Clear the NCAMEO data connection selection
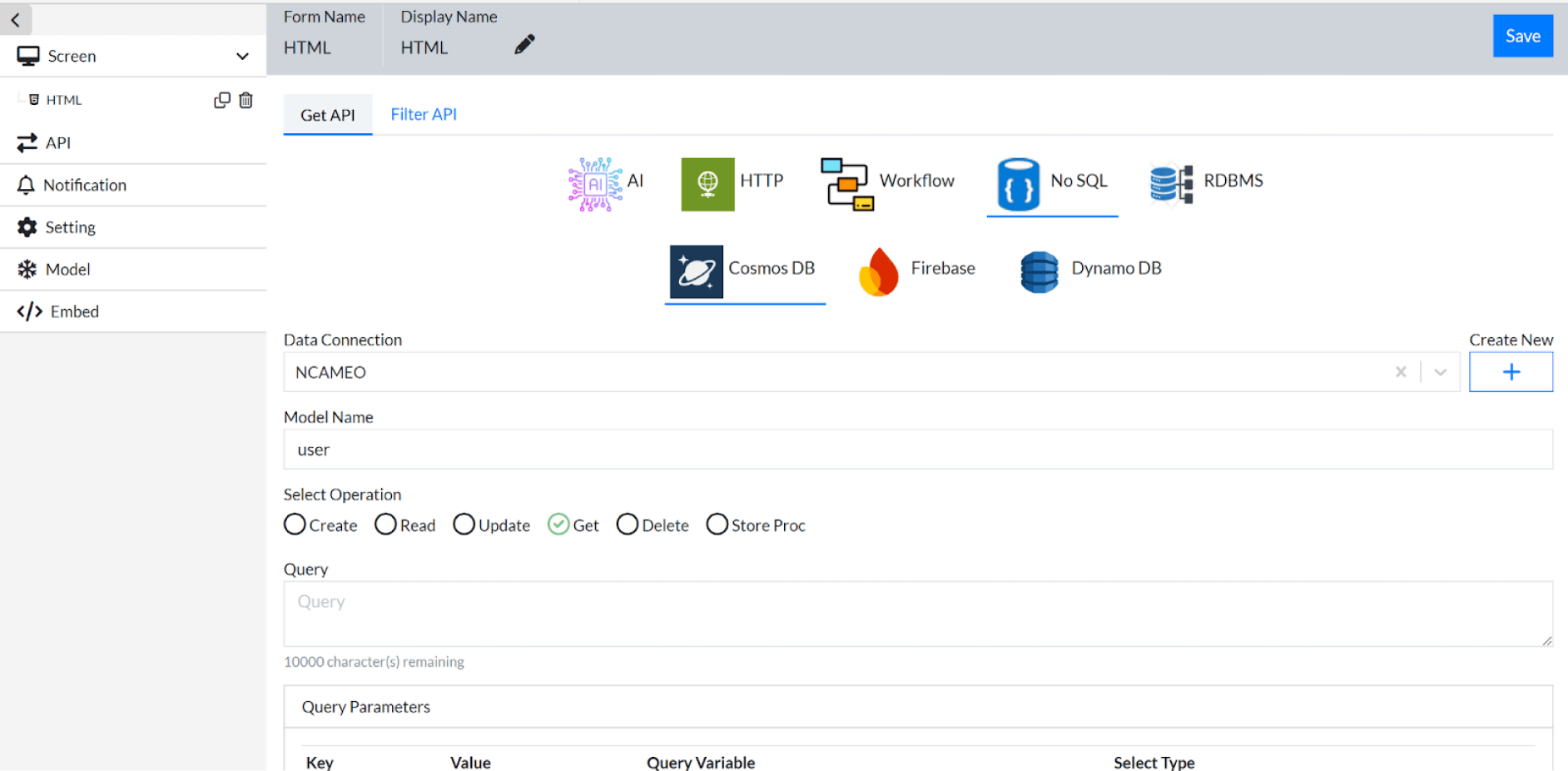The width and height of the screenshot is (1568, 771). 1401,372
